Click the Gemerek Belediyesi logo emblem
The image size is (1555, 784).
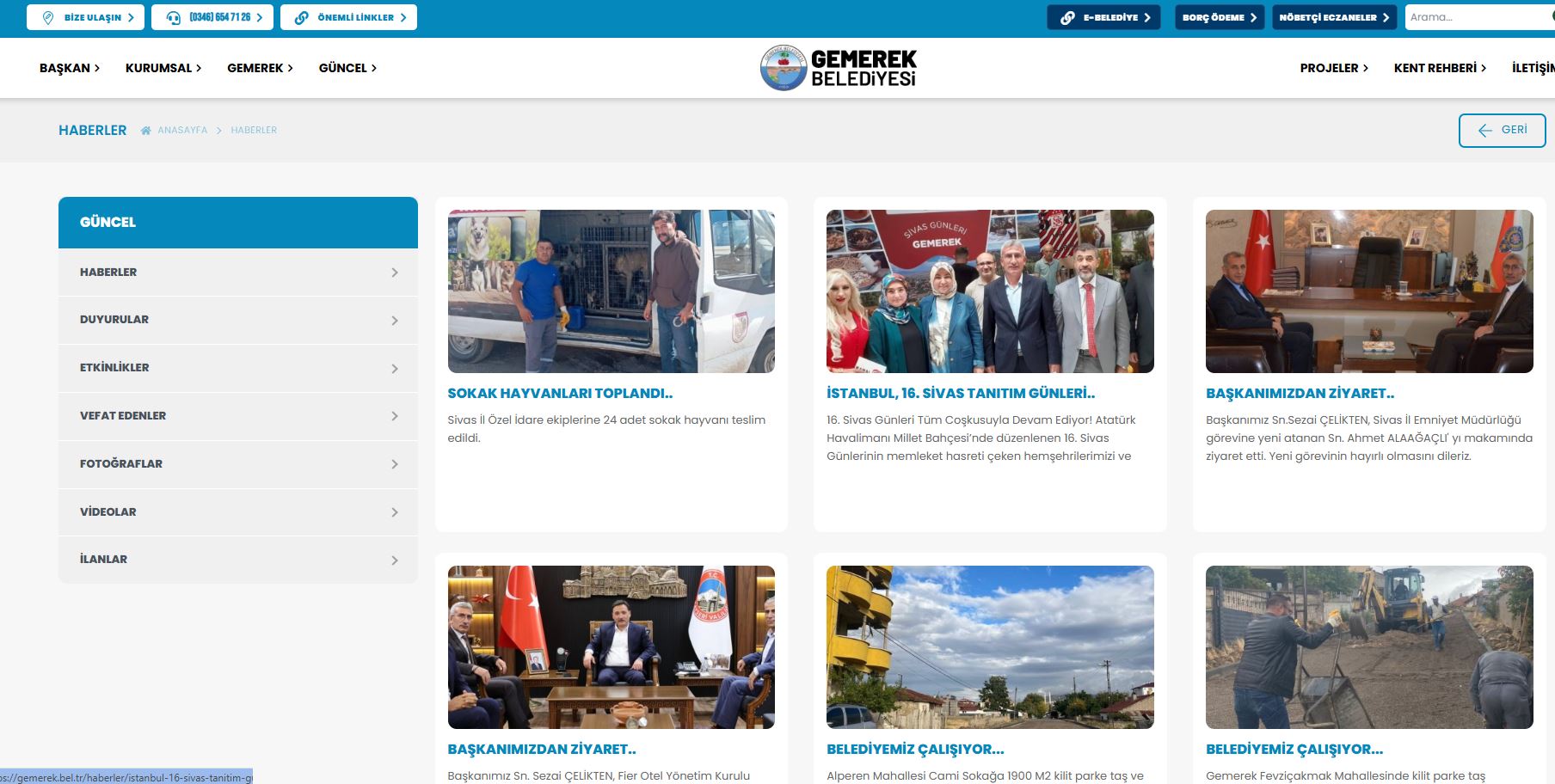[783, 68]
